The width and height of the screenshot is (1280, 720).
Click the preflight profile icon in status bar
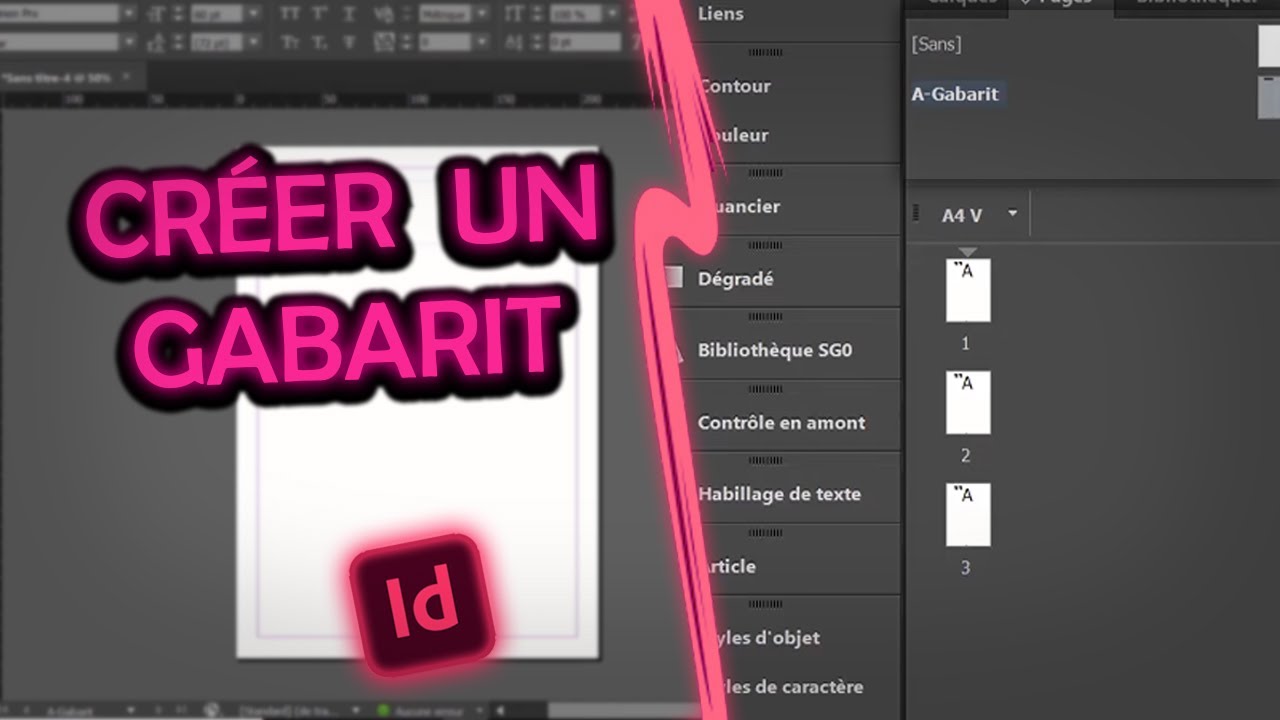pos(212,711)
